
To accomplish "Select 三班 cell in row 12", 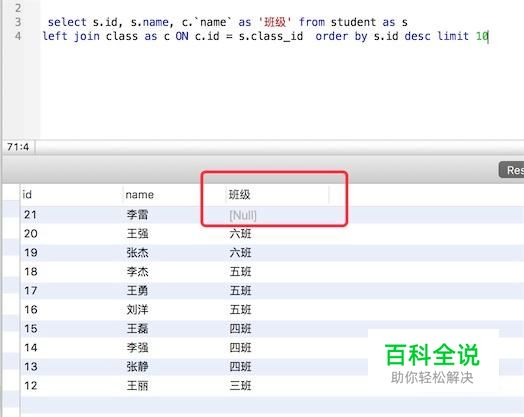I will (240, 386).
